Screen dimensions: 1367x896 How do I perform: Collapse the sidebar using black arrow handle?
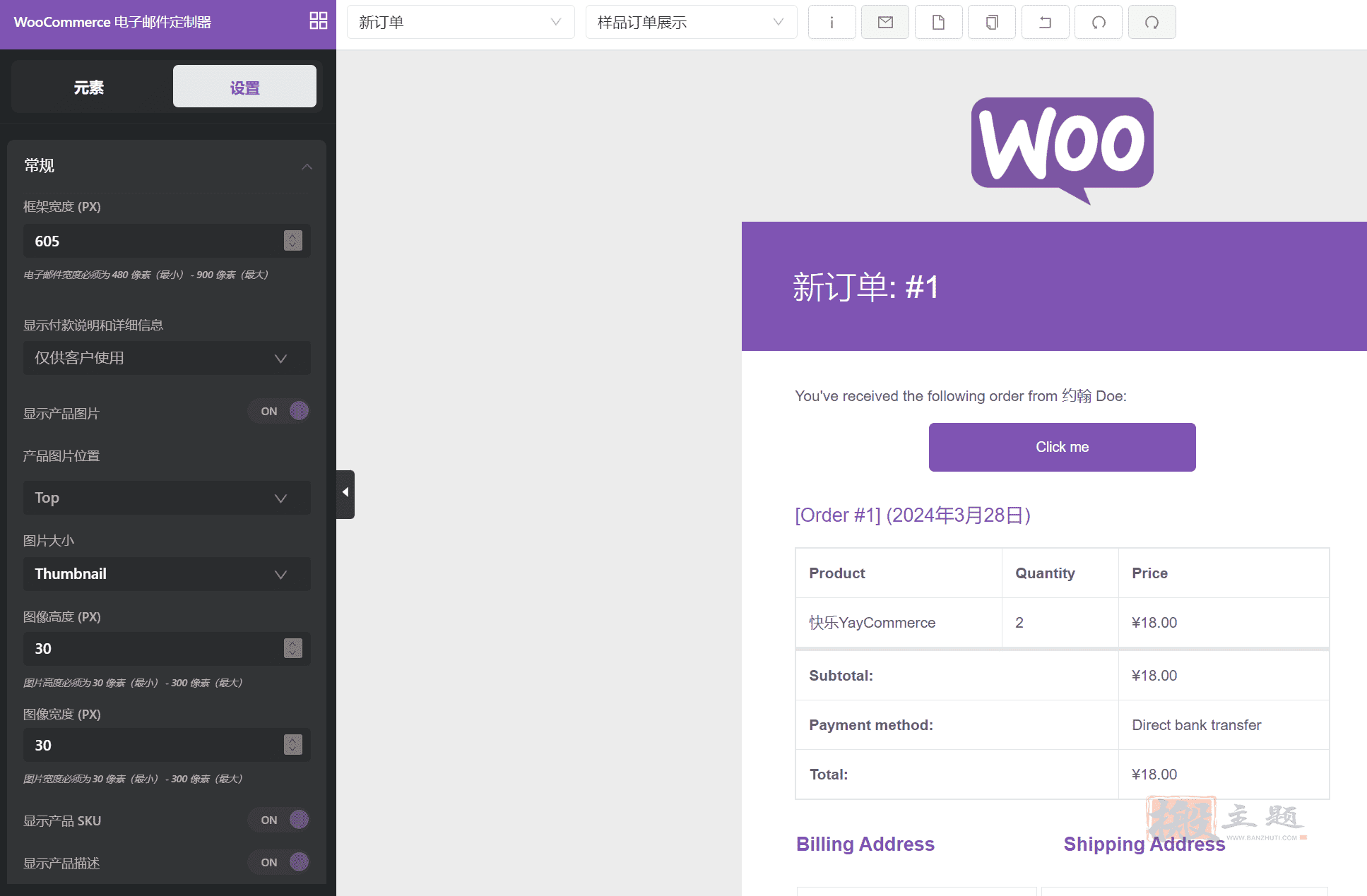pyautogui.click(x=345, y=494)
